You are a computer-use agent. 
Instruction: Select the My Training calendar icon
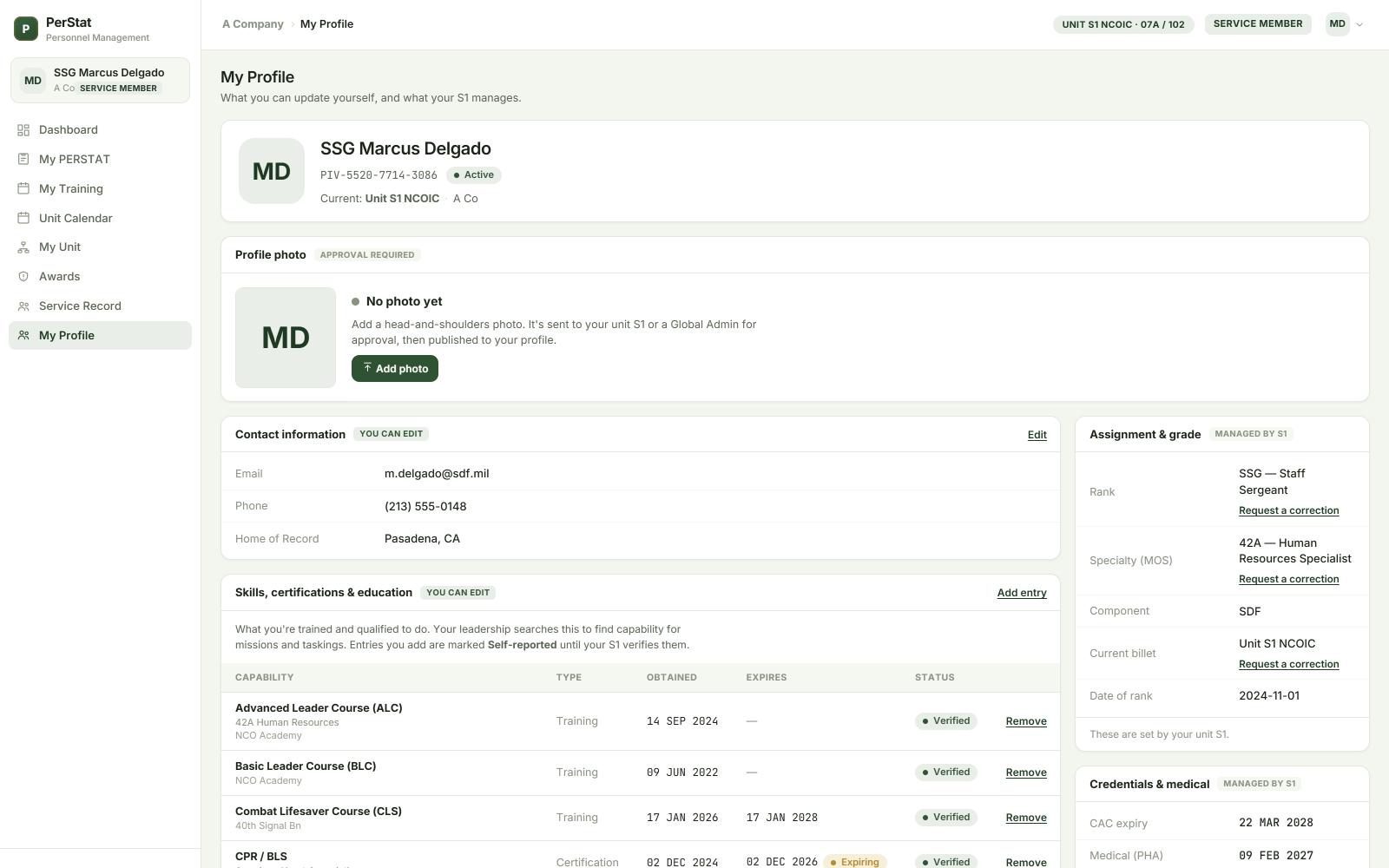[23, 188]
